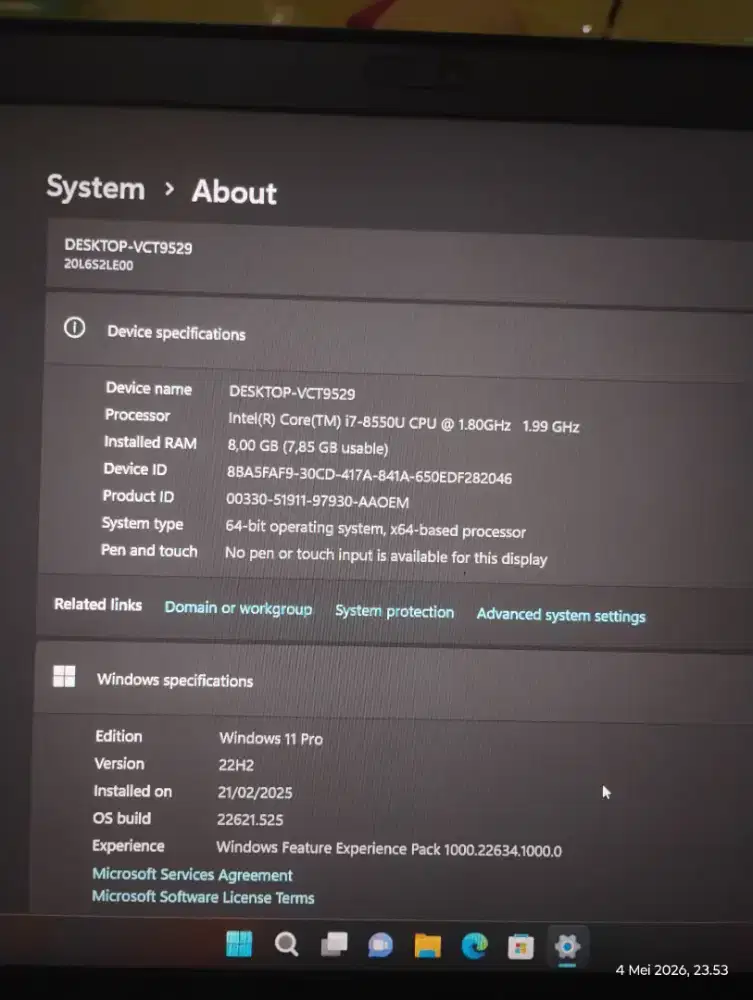Click the Related links label
This screenshot has height=1000, width=753.
tap(98, 604)
